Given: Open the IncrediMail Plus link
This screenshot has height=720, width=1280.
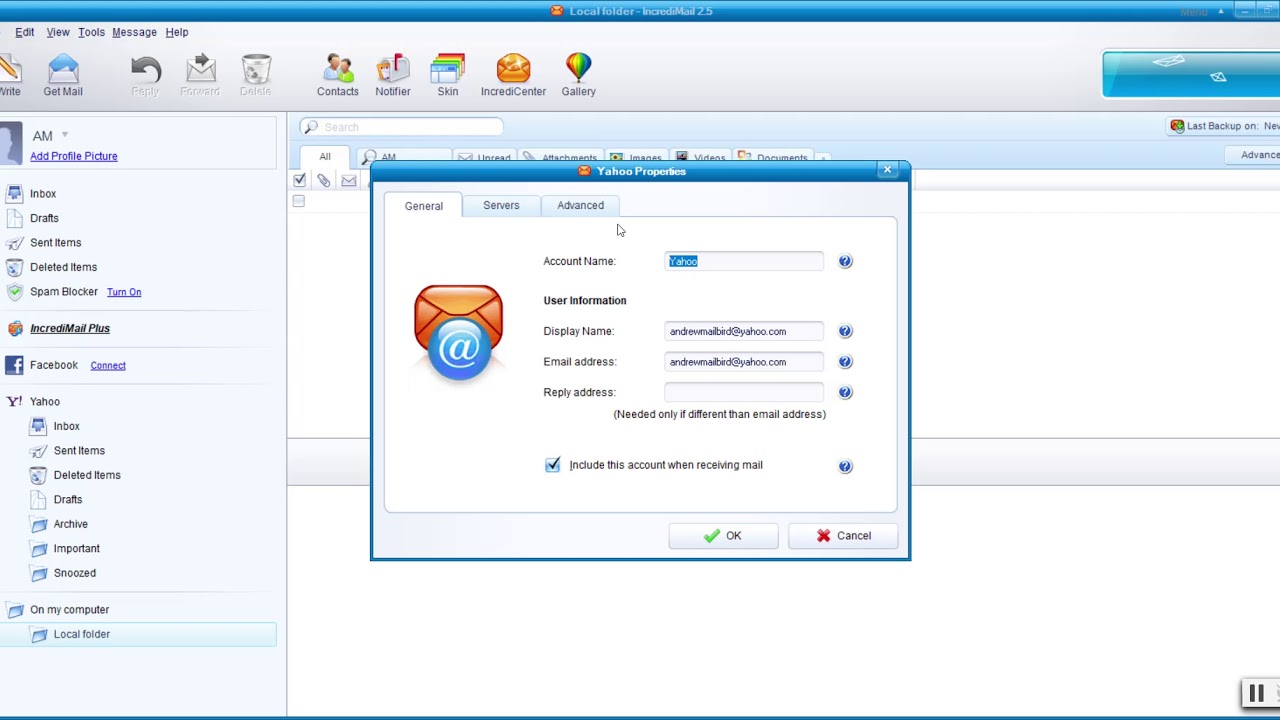Looking at the screenshot, I should pyautogui.click(x=70, y=328).
